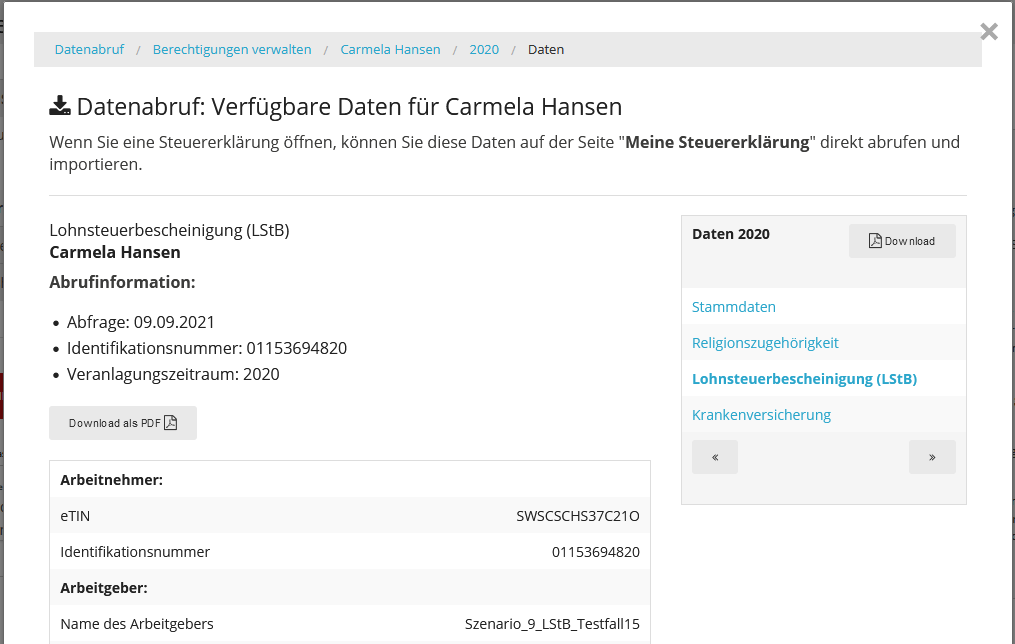Viewport: 1015px width, 644px height.
Task: Click the bold 'Meine Steuererklärung' text
Action: point(717,142)
